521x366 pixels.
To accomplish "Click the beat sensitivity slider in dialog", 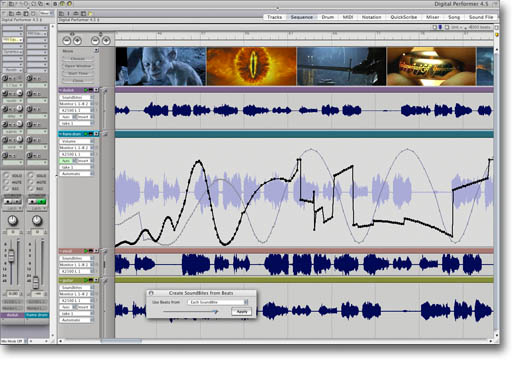I will tap(190, 312).
